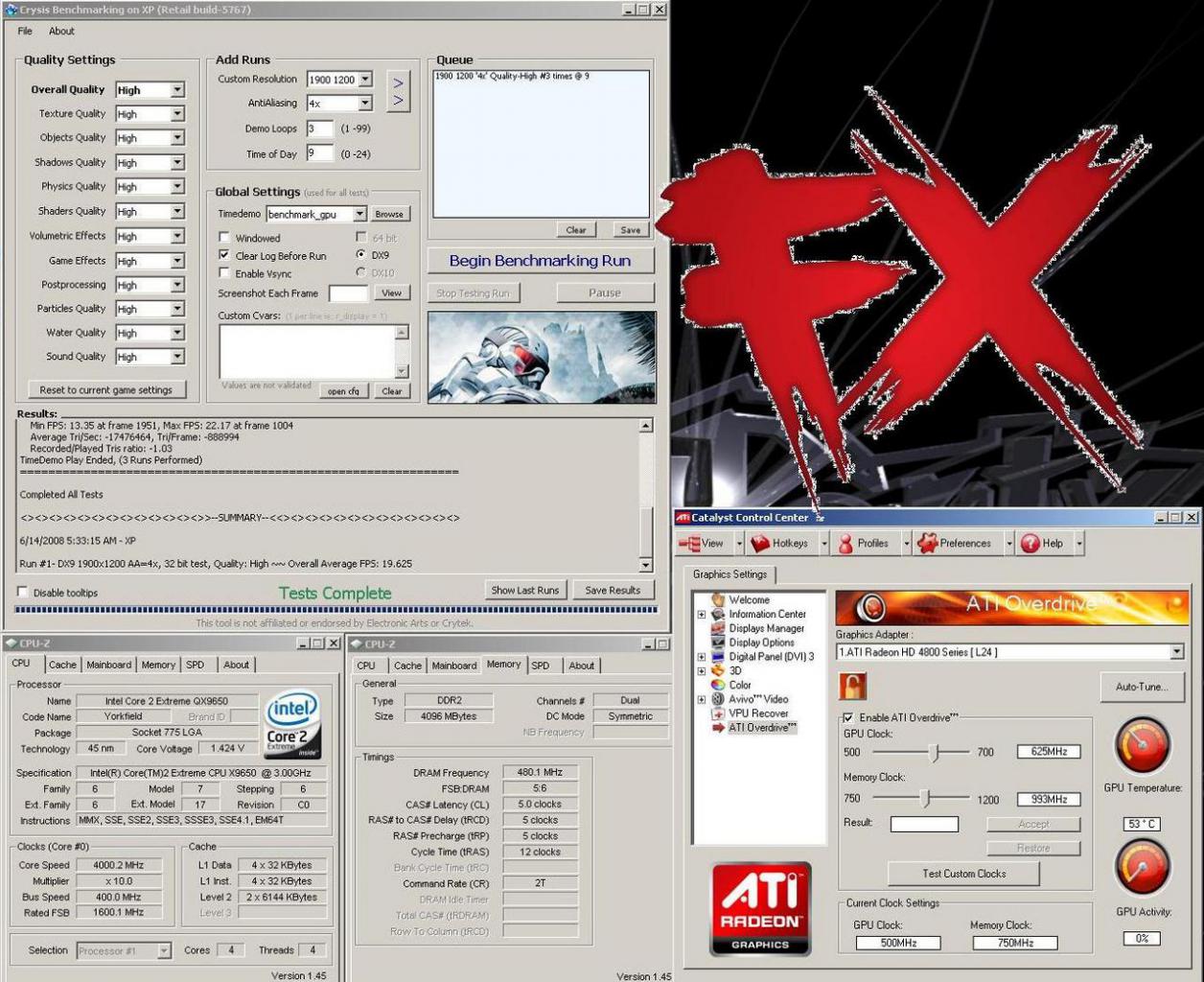Viewport: 1204px width, 982px height.
Task: Select VPU Recover in Catalyst tree
Action: (757, 713)
